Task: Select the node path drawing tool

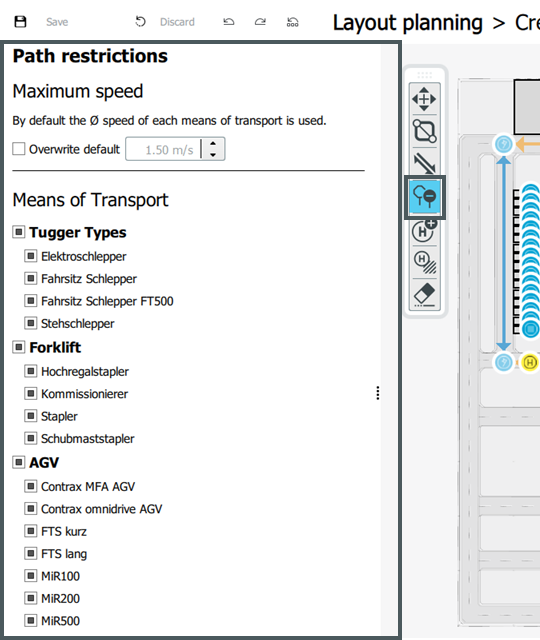Action: tap(424, 131)
